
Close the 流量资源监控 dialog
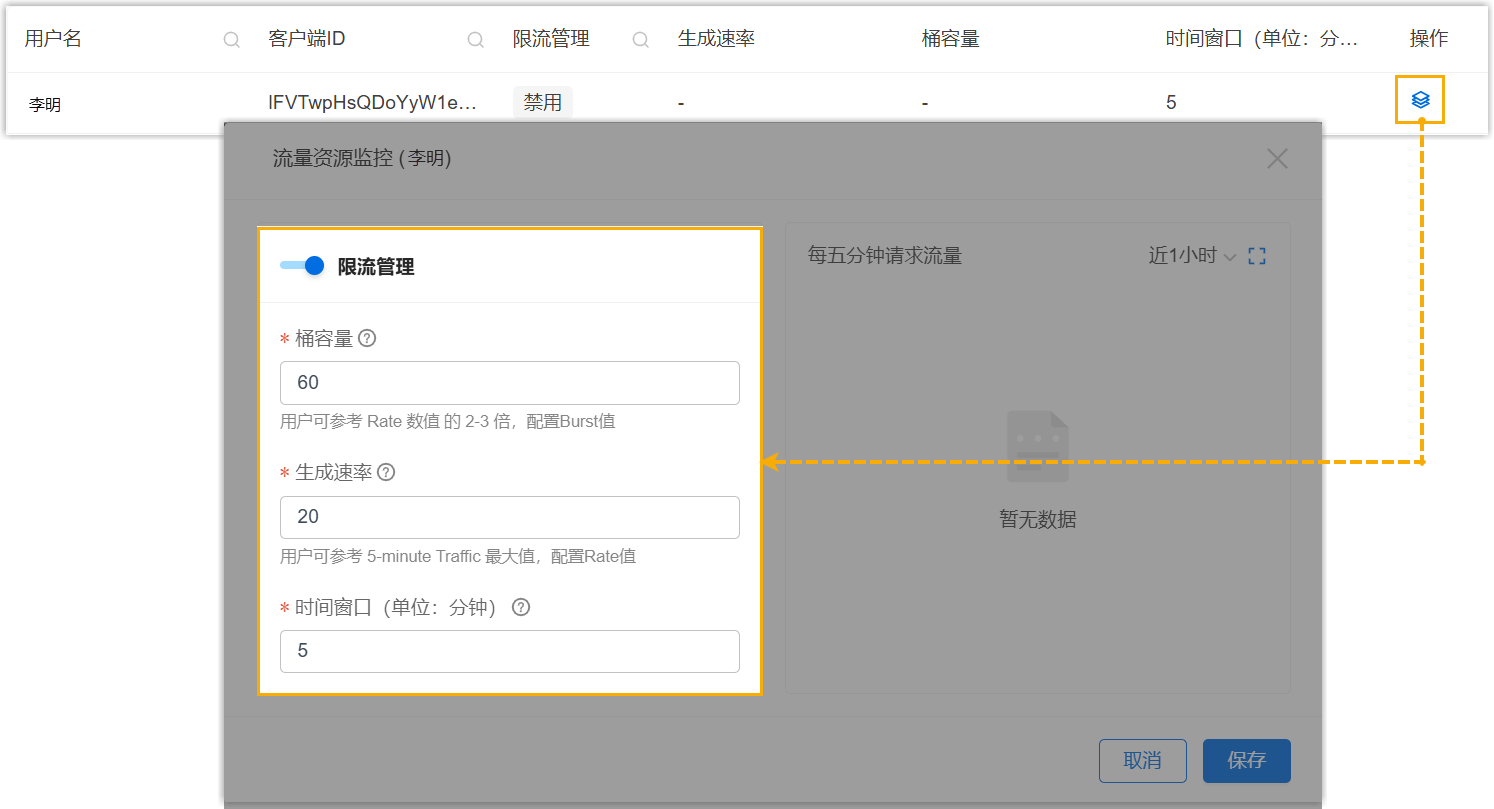(x=1277, y=159)
